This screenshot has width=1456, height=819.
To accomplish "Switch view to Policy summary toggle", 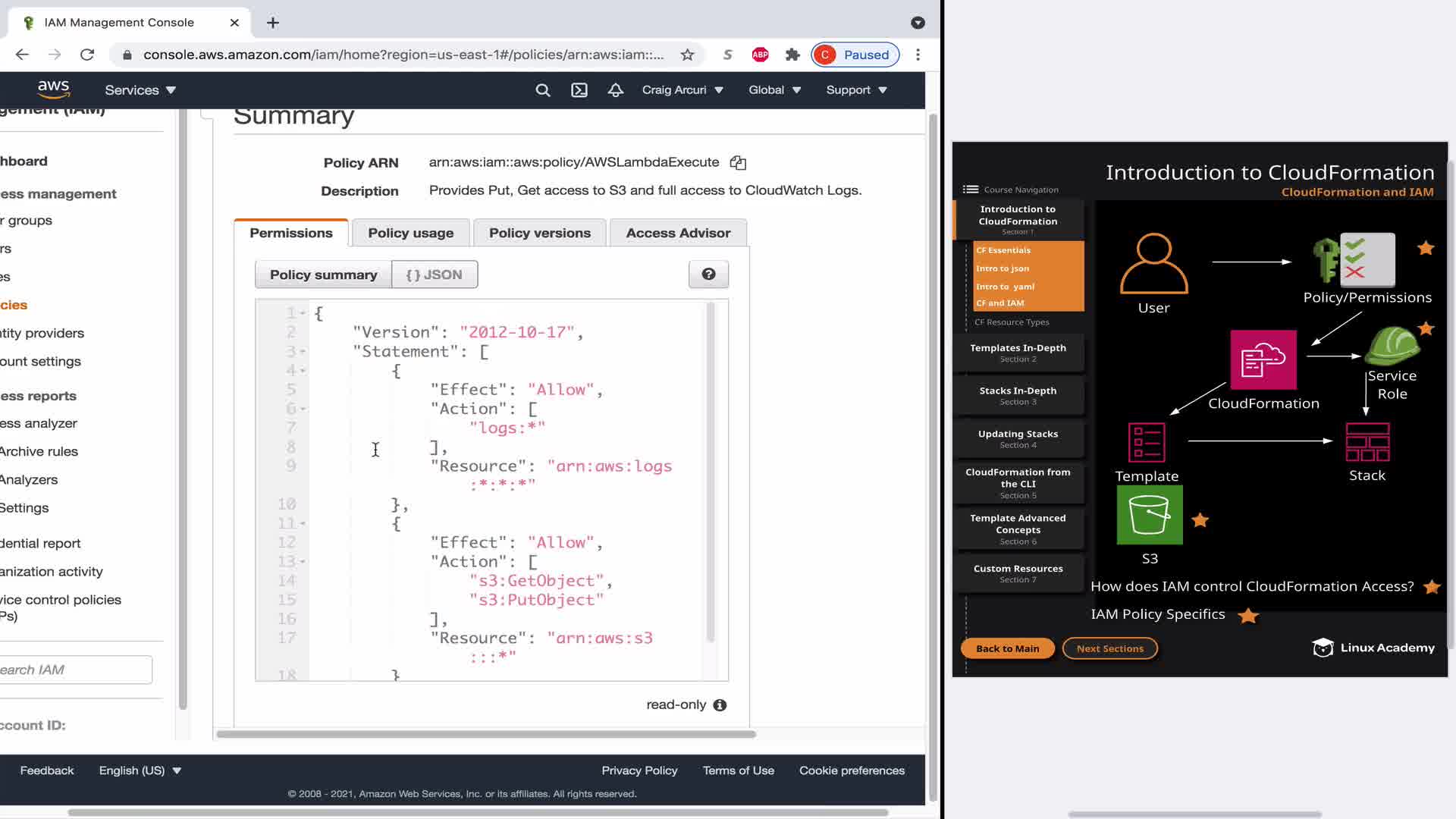I will tap(323, 275).
